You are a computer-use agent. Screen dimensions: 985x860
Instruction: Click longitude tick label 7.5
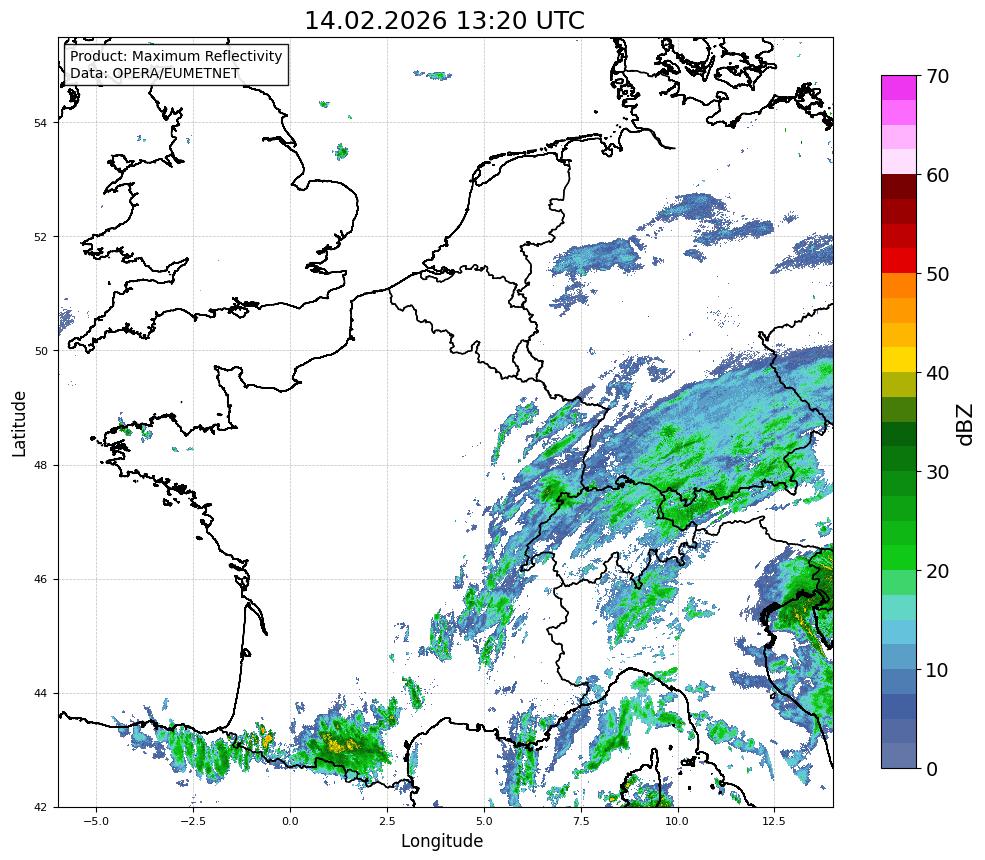581,821
